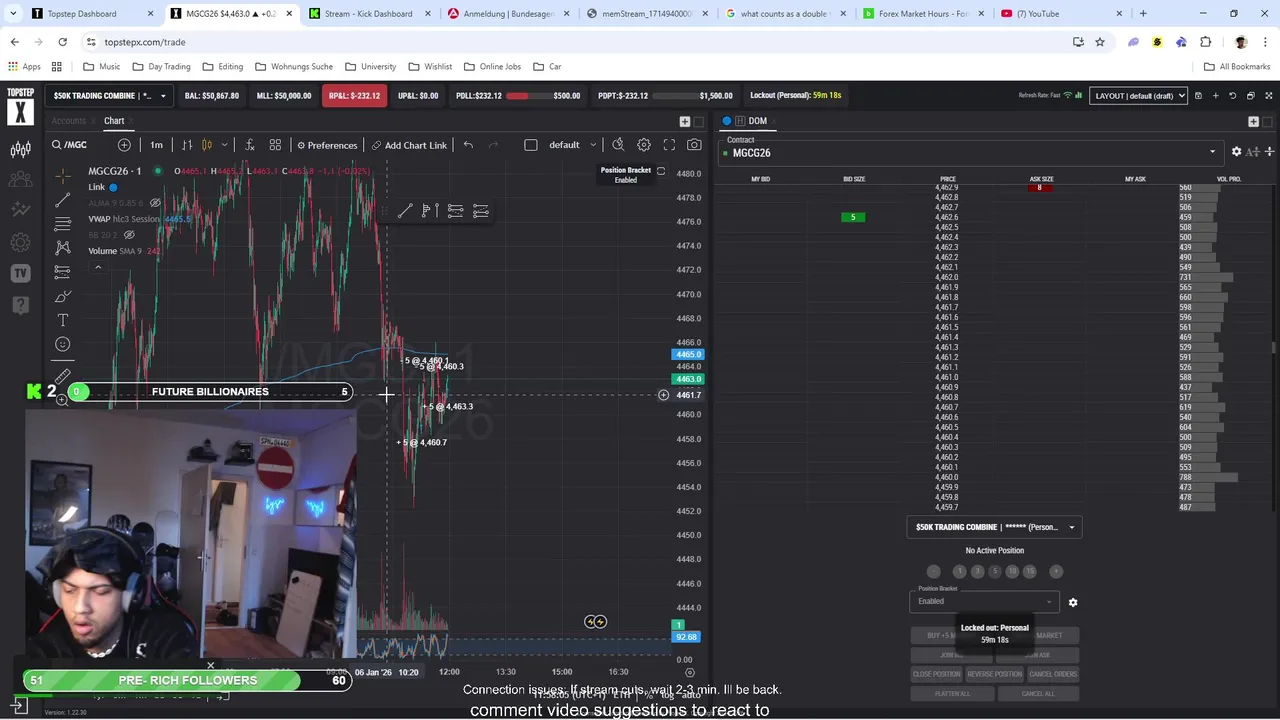
Task: Open the DOM account dropdown $50K TRADING COMBINE
Action: tap(994, 527)
